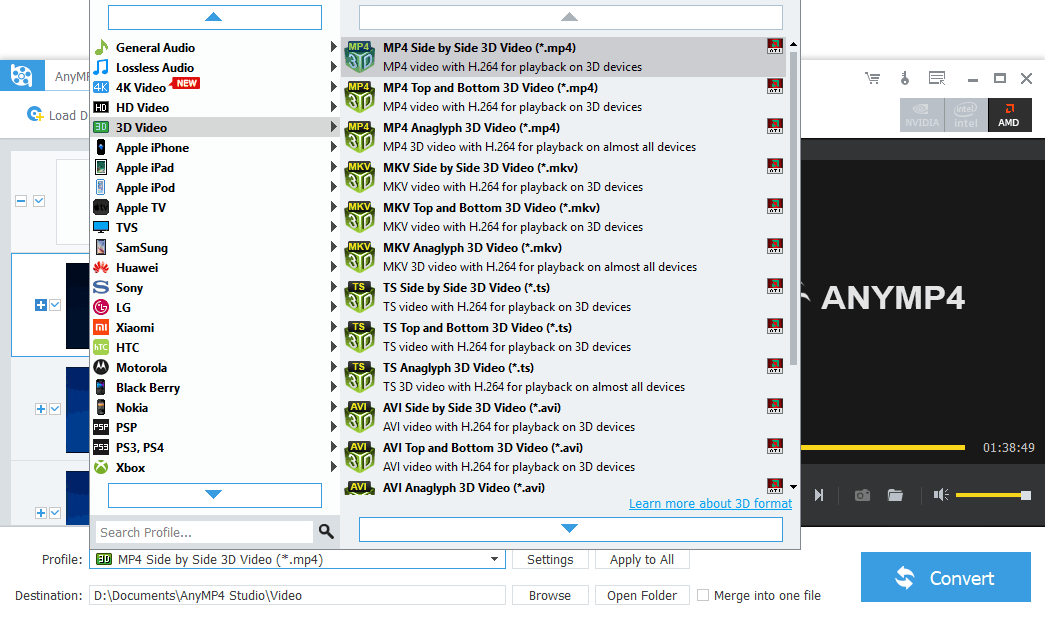Screen dimensions: 1045x630
Task: Click the MKV Top and Bottom 3D icon
Action: tap(360, 217)
